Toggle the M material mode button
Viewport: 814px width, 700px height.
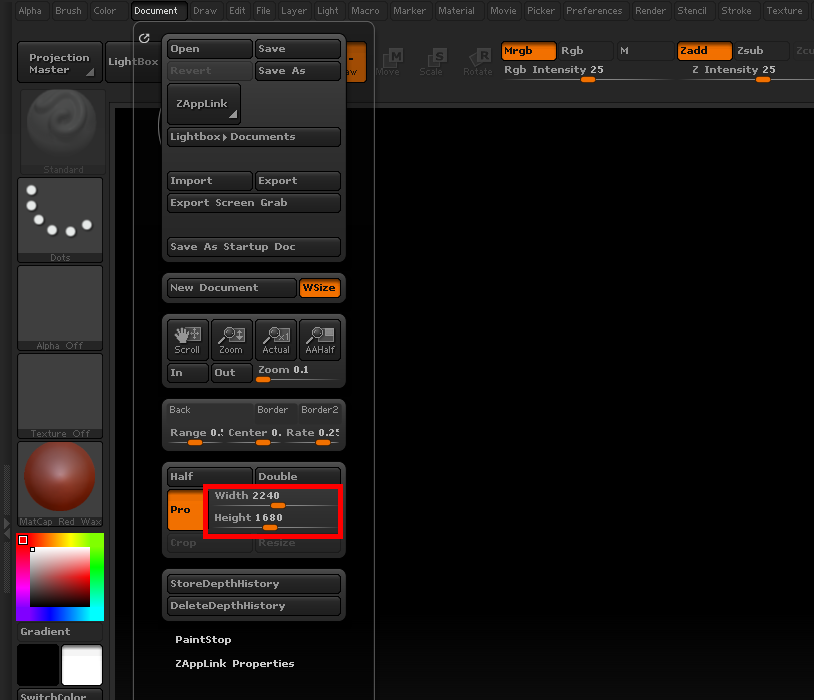point(644,51)
